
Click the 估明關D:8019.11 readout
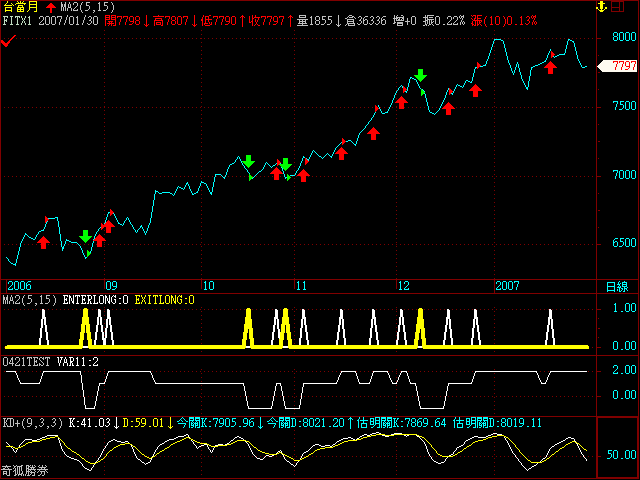pos(497,423)
